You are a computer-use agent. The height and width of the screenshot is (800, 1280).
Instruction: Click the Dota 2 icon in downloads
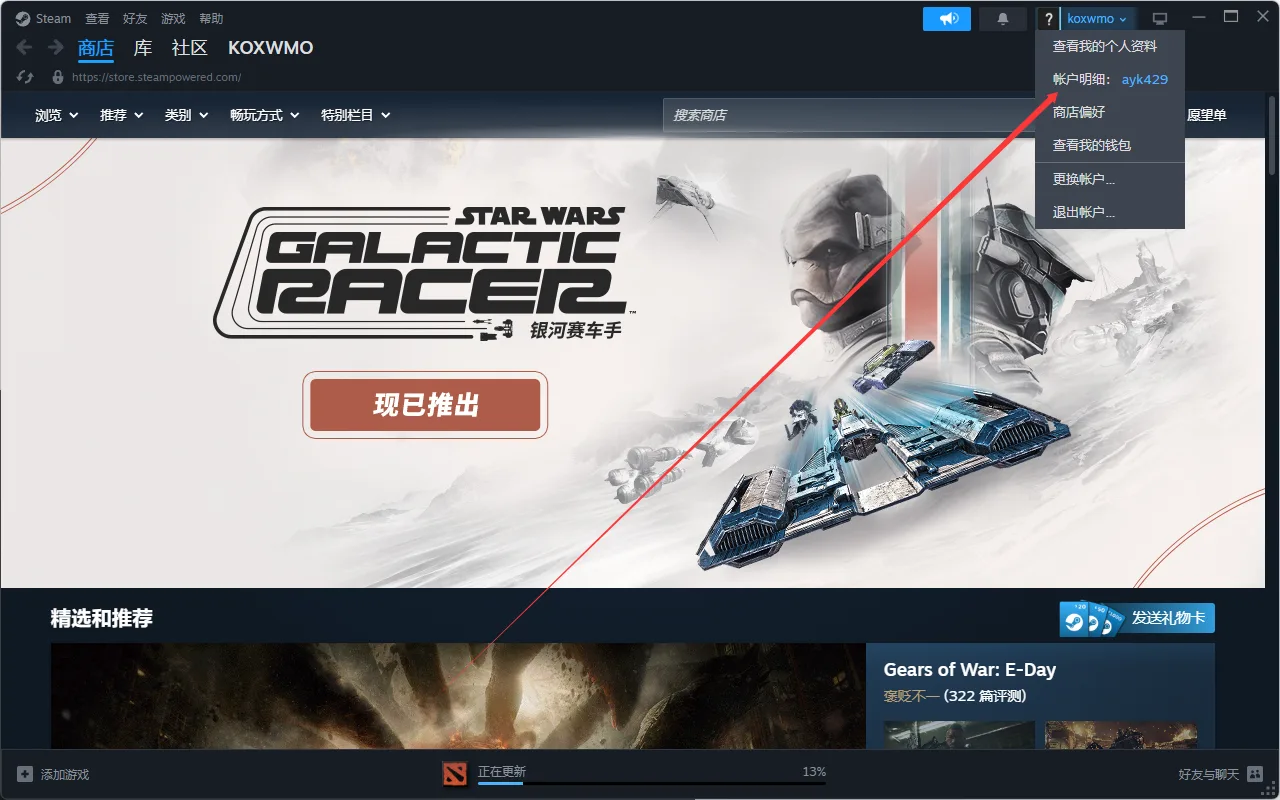(456, 773)
